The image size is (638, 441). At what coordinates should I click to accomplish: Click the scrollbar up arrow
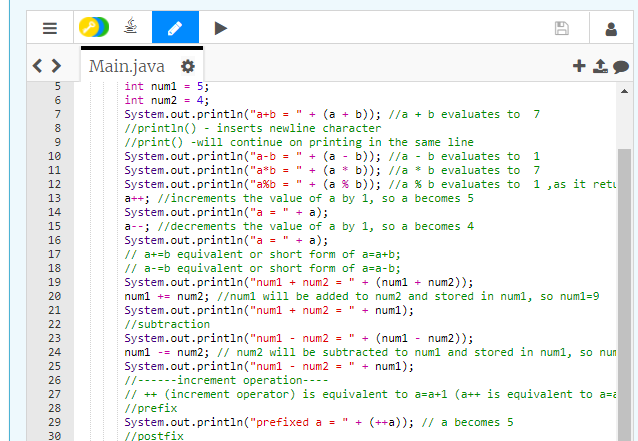[x=624, y=91]
